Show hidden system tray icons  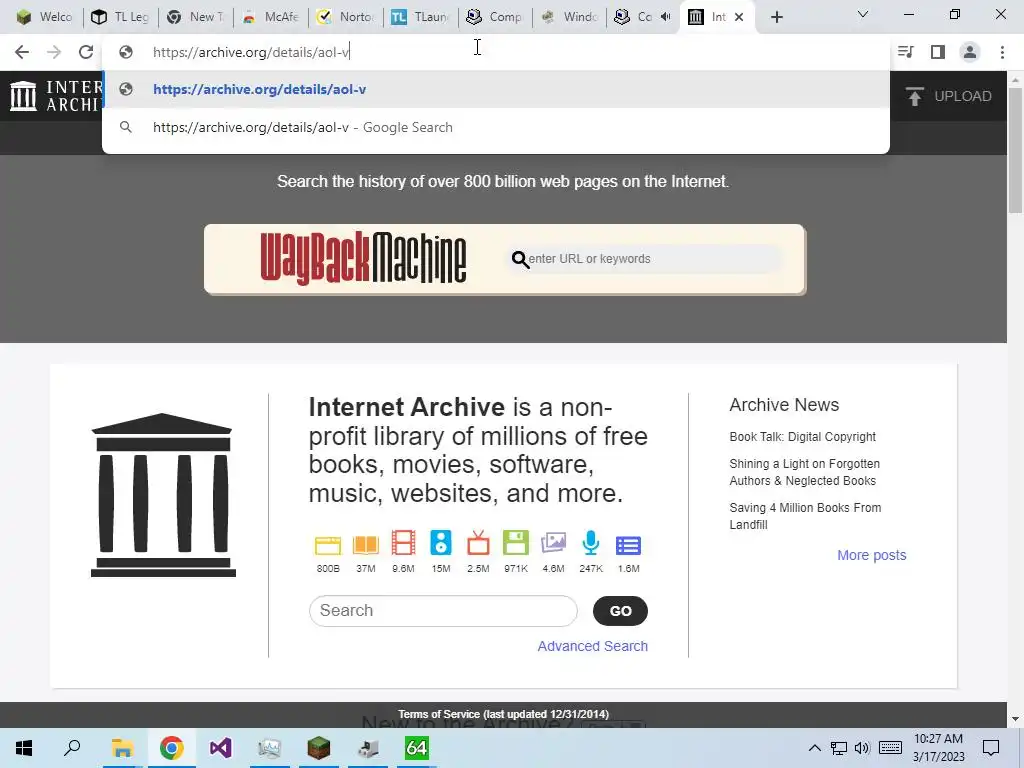(x=814, y=748)
